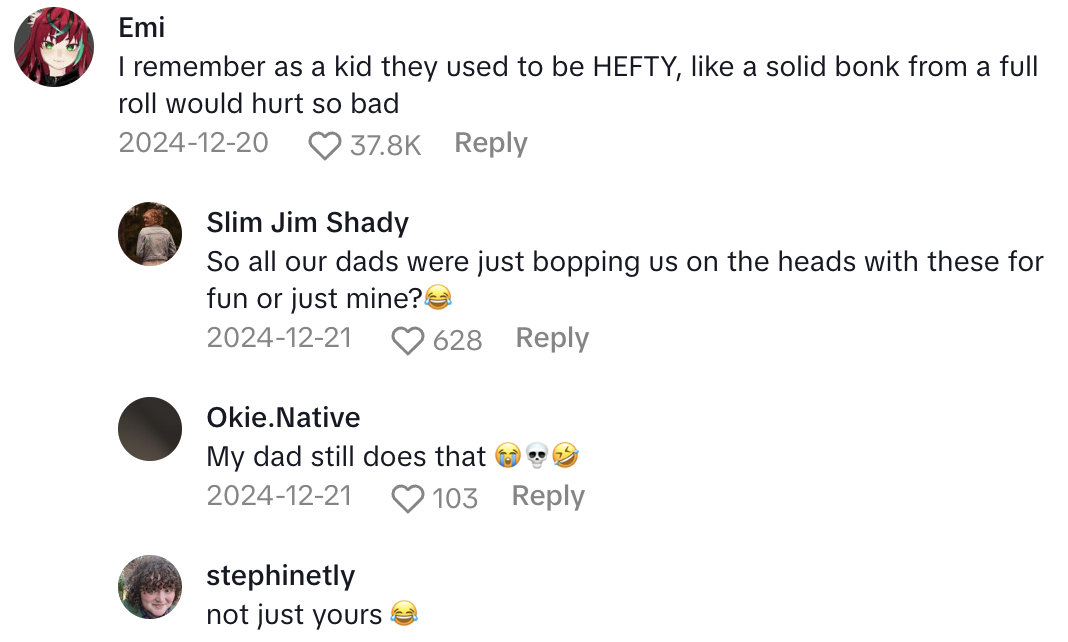Click the heart on Slim Jim Shady's comment
This screenshot has height=642, width=1068.
tap(407, 341)
